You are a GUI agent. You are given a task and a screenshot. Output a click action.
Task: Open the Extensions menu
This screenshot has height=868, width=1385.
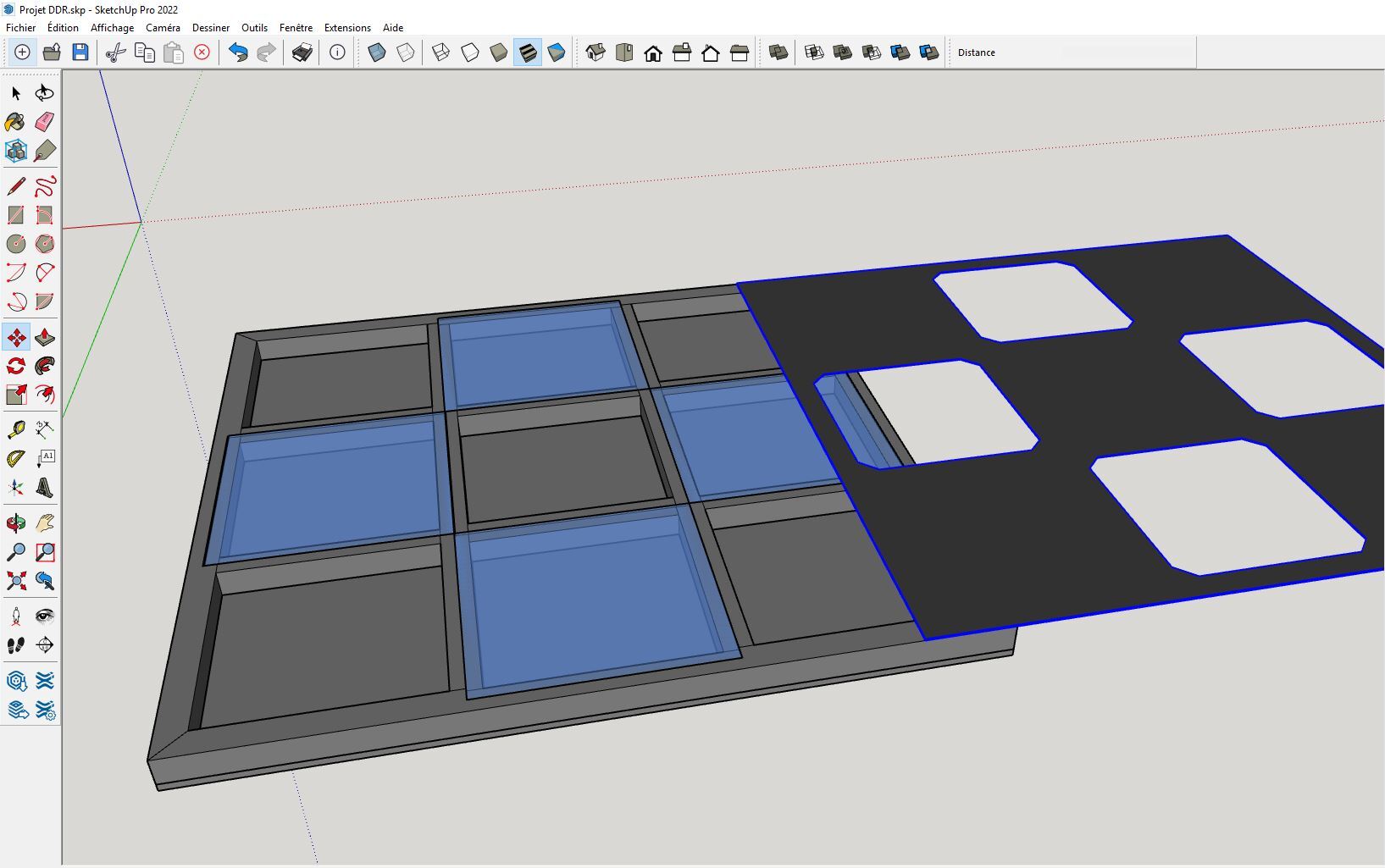347,28
